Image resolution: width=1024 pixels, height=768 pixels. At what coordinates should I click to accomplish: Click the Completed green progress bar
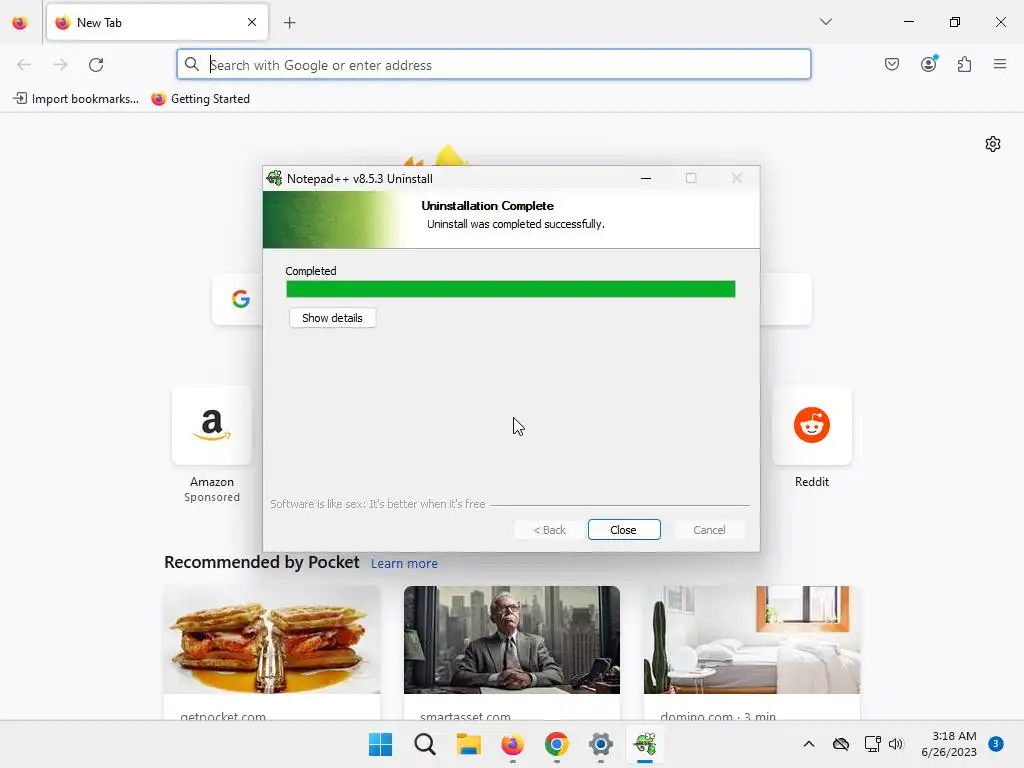click(511, 289)
